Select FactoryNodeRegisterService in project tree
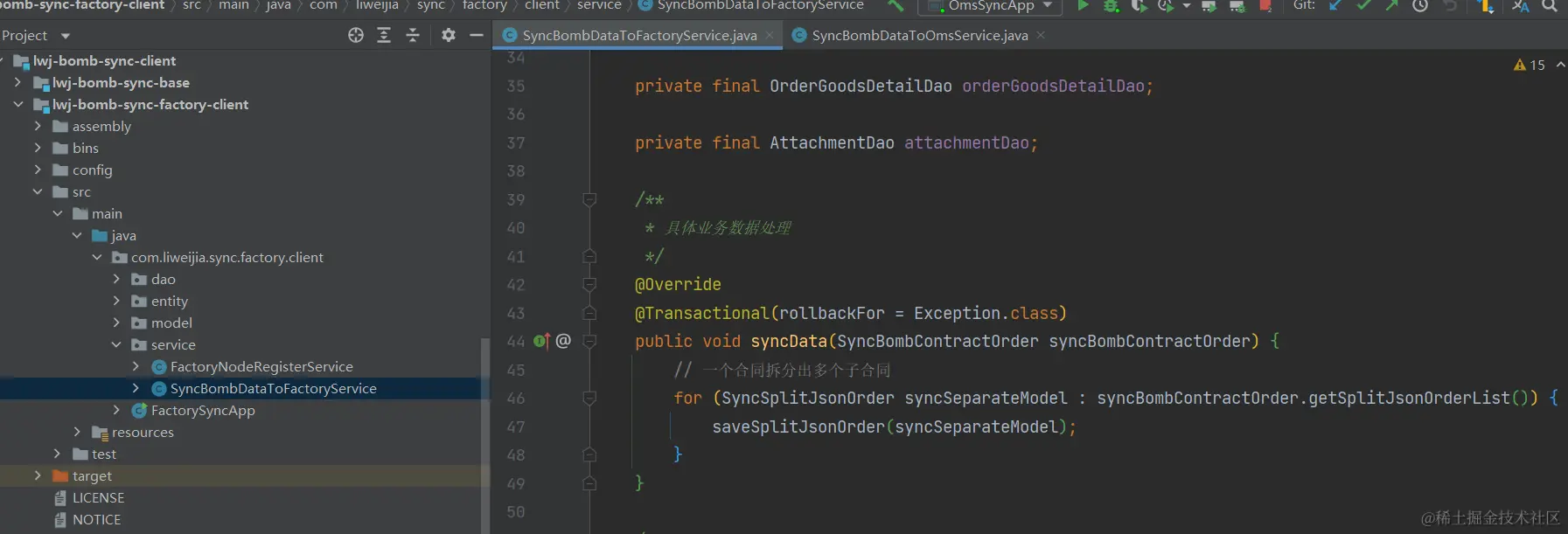This screenshot has height=534, width=1568. point(261,366)
